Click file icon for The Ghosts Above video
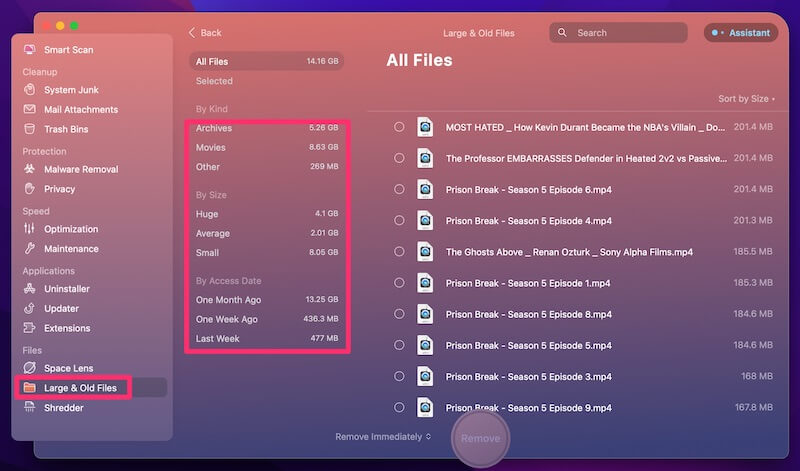The image size is (800, 471). pos(425,252)
